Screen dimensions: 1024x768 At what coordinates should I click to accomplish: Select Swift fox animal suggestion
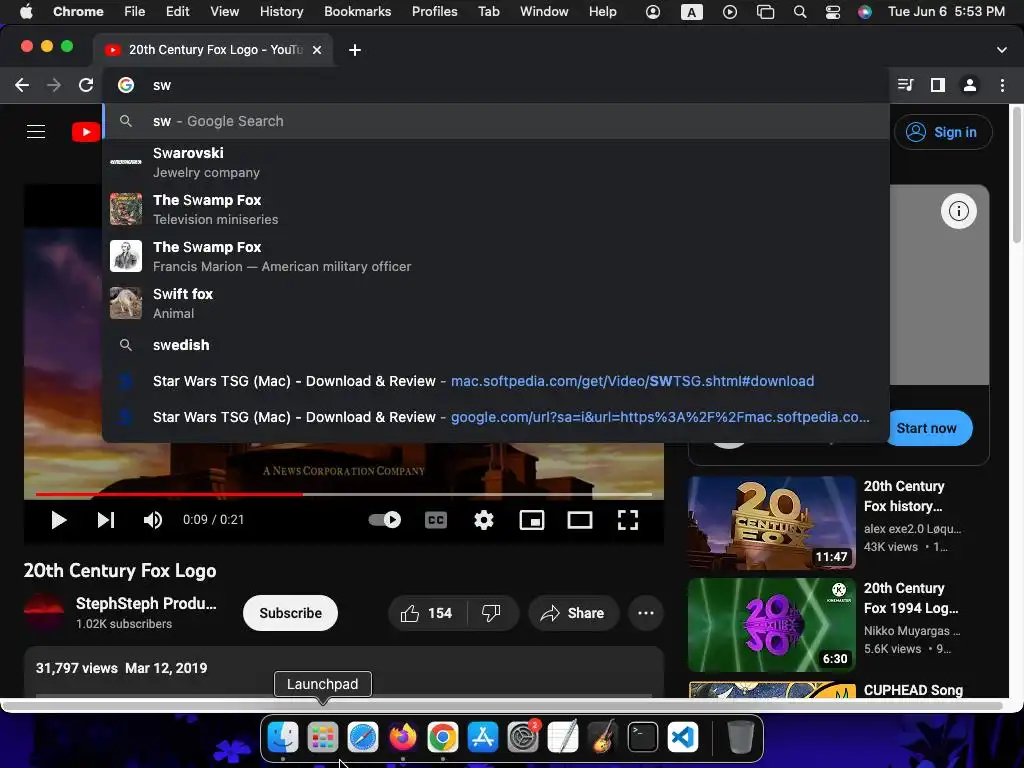click(x=496, y=303)
